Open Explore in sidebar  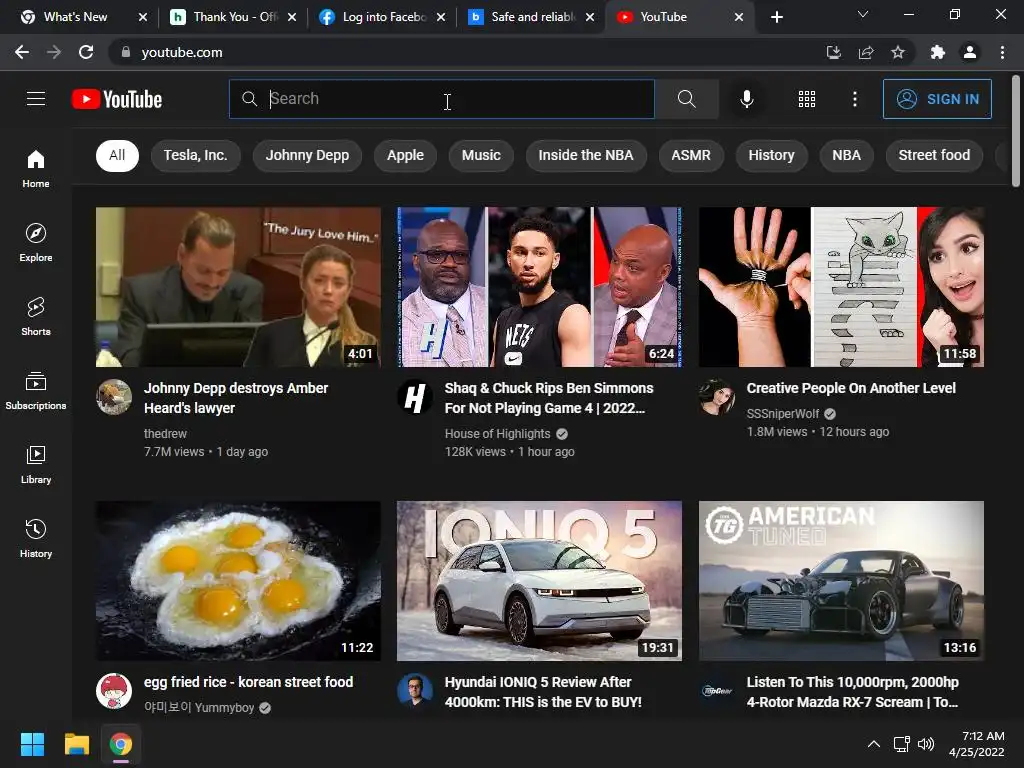coord(36,242)
